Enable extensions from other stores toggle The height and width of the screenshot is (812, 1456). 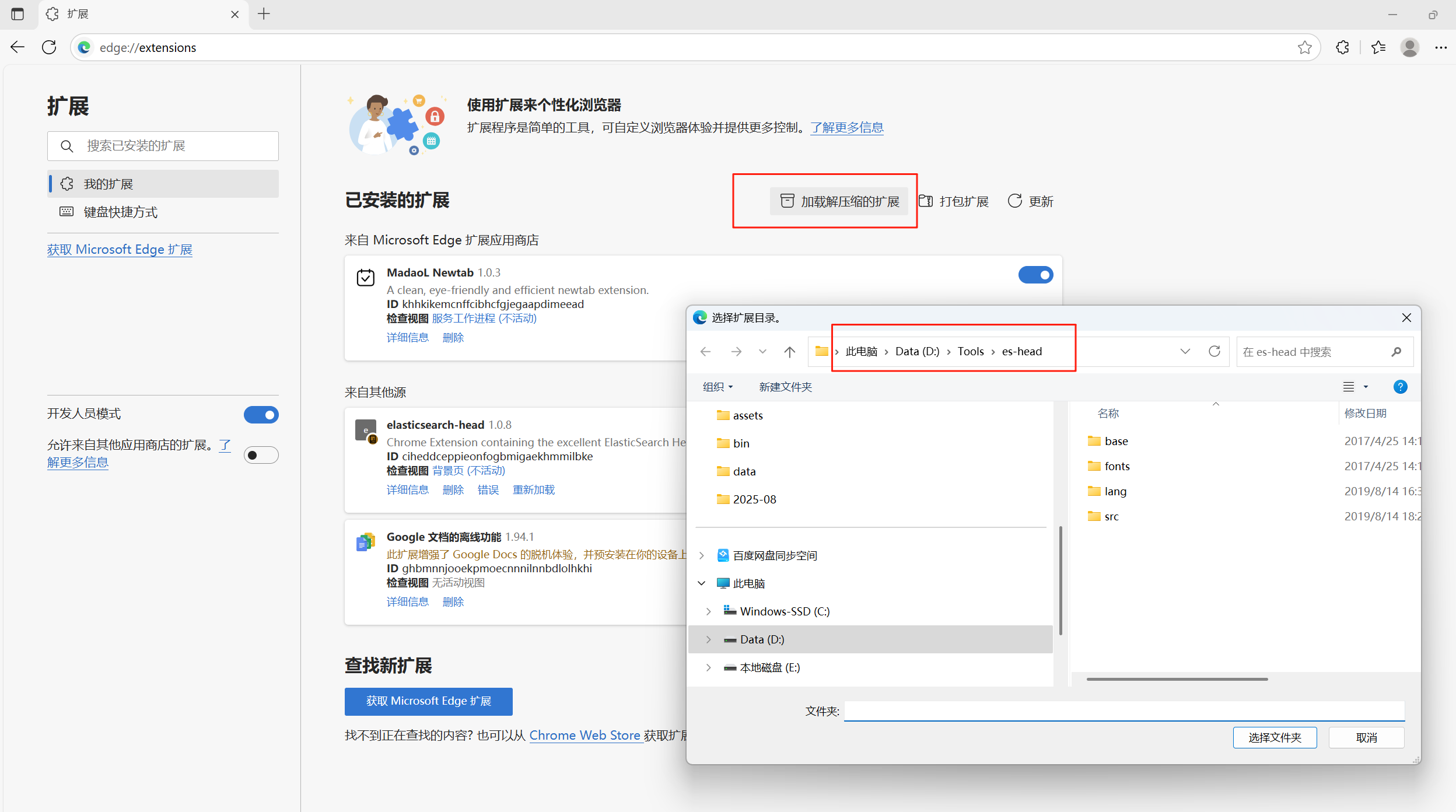(261, 455)
